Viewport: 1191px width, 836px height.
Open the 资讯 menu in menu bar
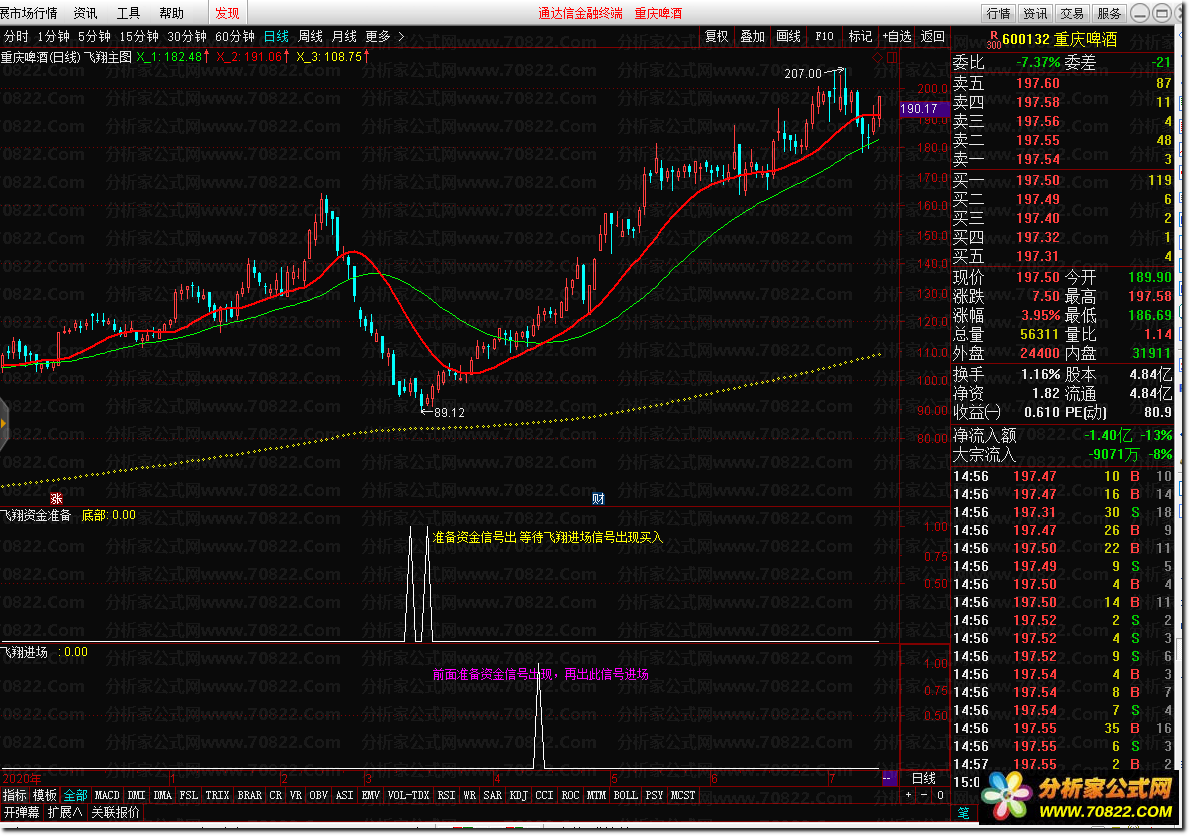pyautogui.click(x=85, y=13)
